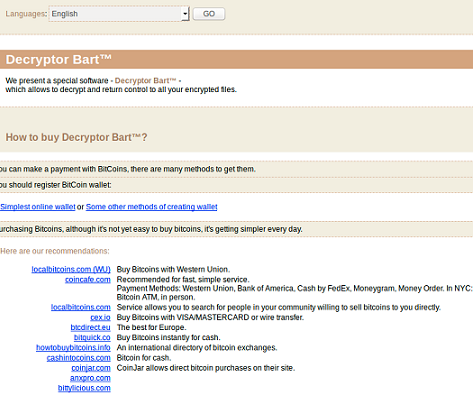Click the 'Bitcoin for cash.' description
Screen dimensions: 473x395
144,358
